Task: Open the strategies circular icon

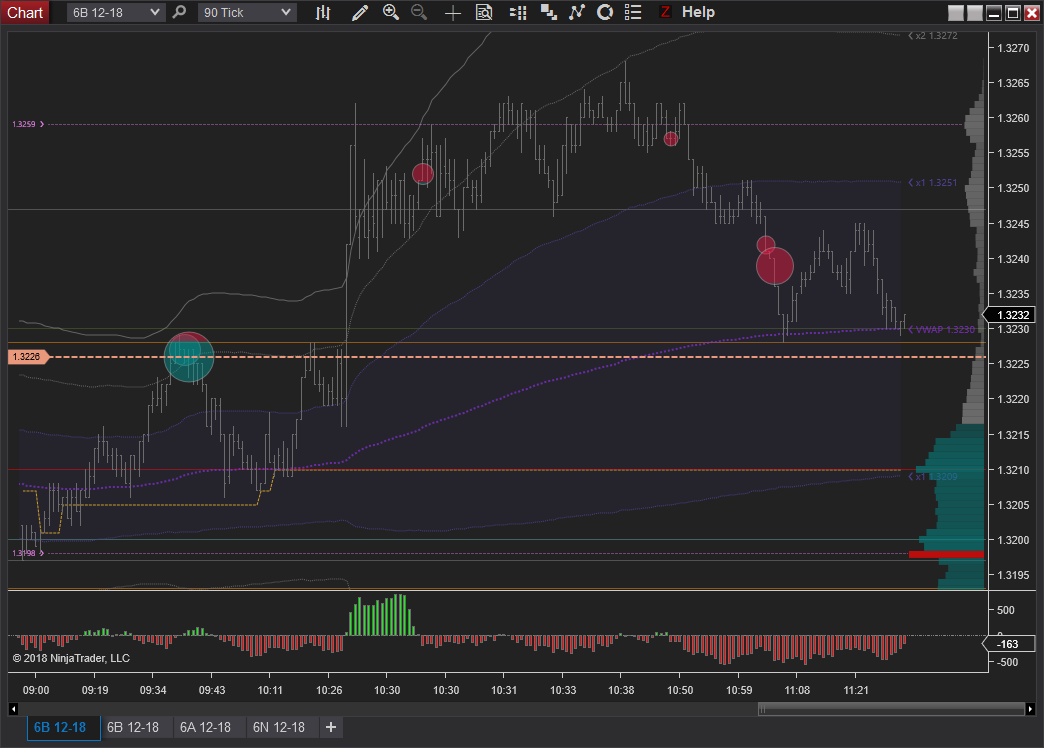Action: coord(605,12)
